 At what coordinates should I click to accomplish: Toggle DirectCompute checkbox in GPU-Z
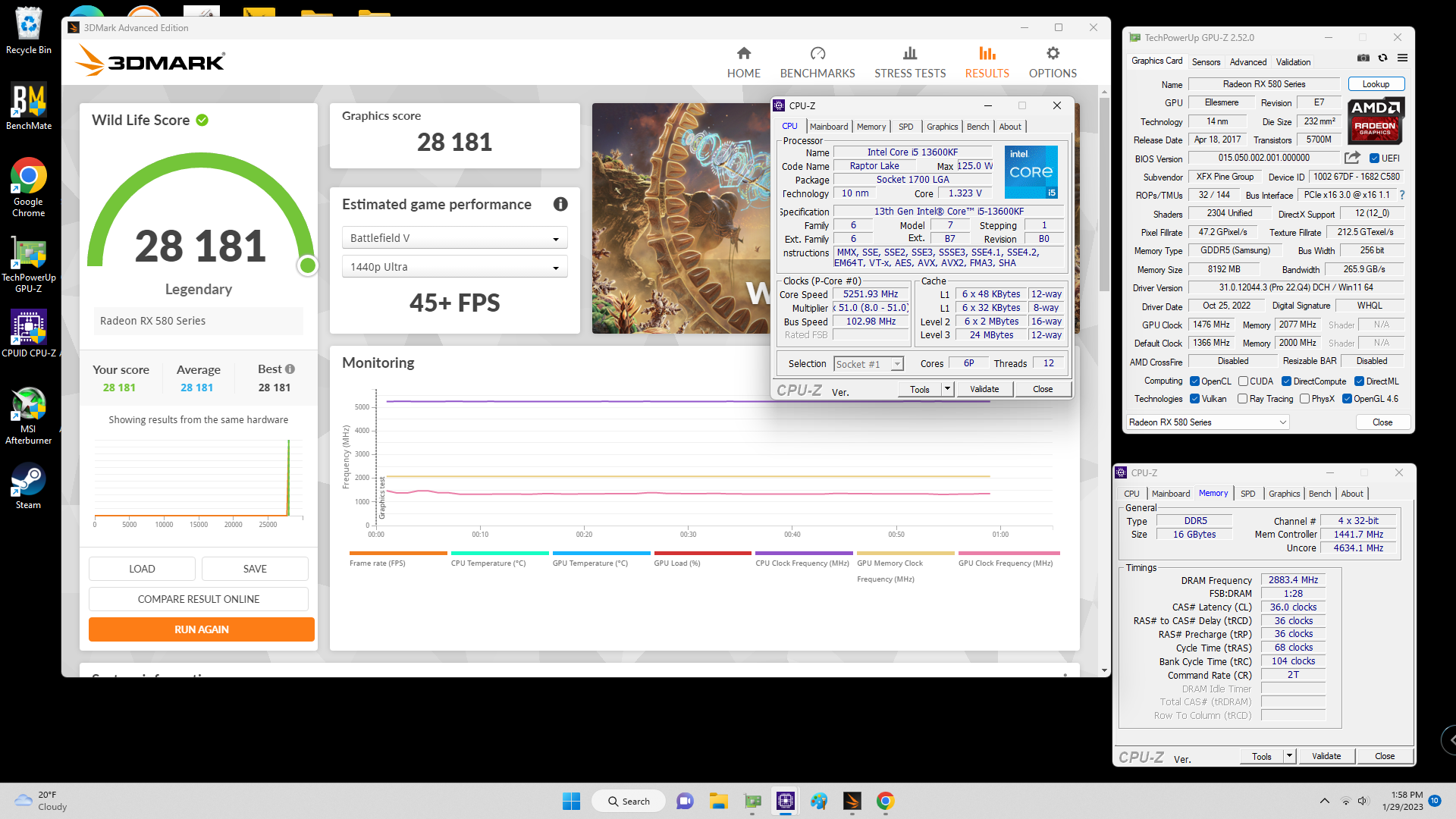coord(1286,381)
